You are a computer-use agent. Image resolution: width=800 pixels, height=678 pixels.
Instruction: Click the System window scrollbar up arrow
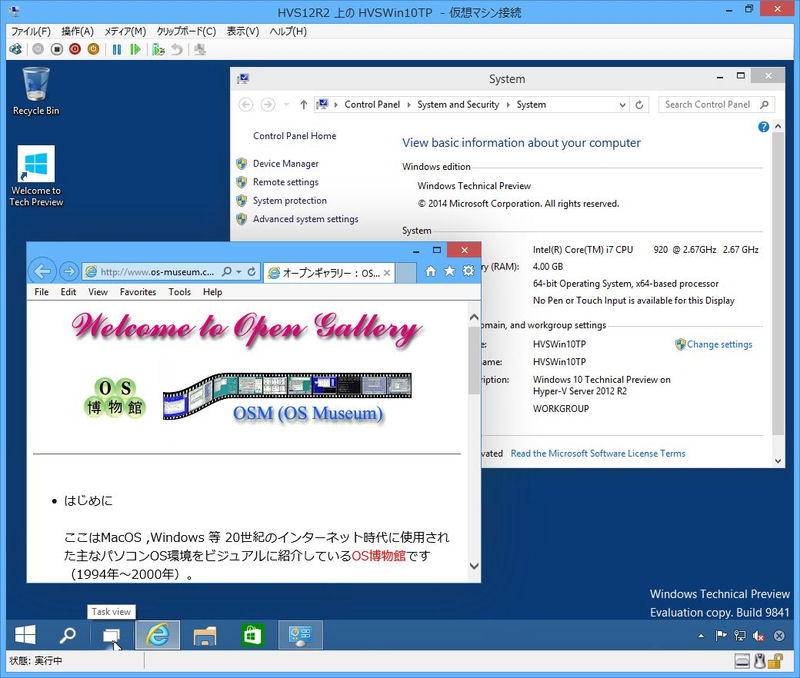coord(778,125)
